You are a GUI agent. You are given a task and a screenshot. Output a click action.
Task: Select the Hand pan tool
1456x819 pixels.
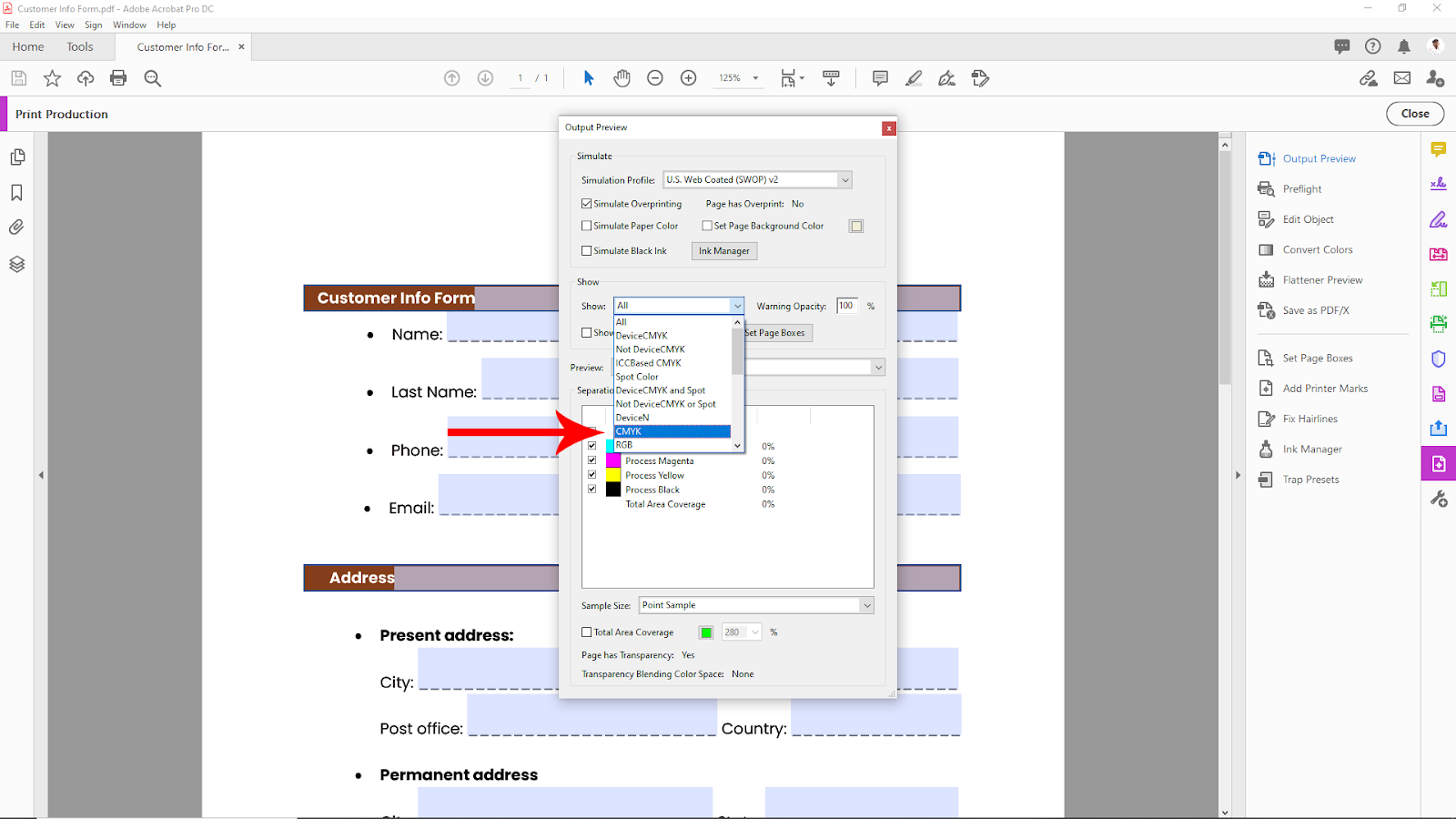622,78
